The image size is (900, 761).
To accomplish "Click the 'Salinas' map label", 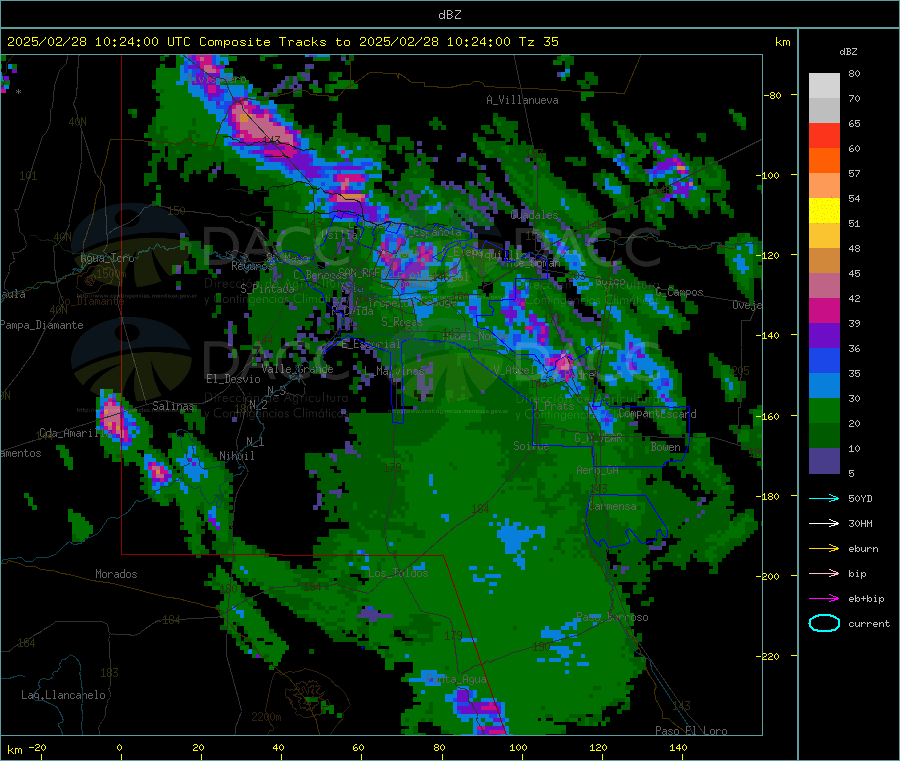I will [x=173, y=406].
